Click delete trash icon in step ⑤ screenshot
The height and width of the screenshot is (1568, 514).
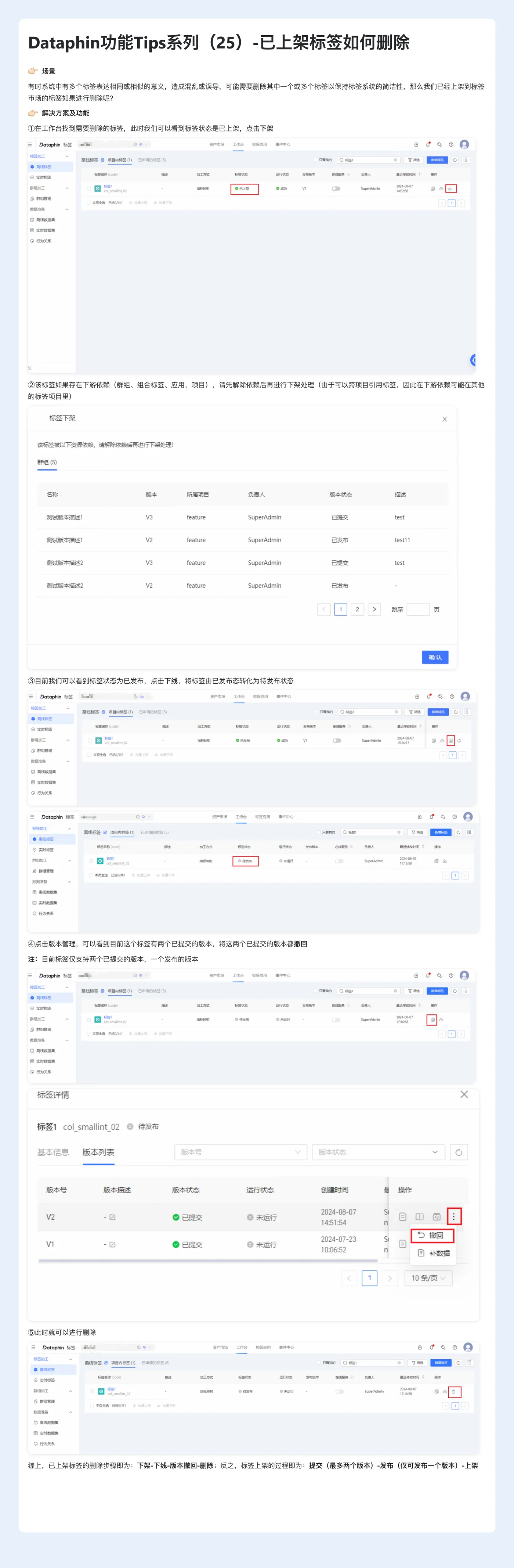click(x=454, y=1392)
